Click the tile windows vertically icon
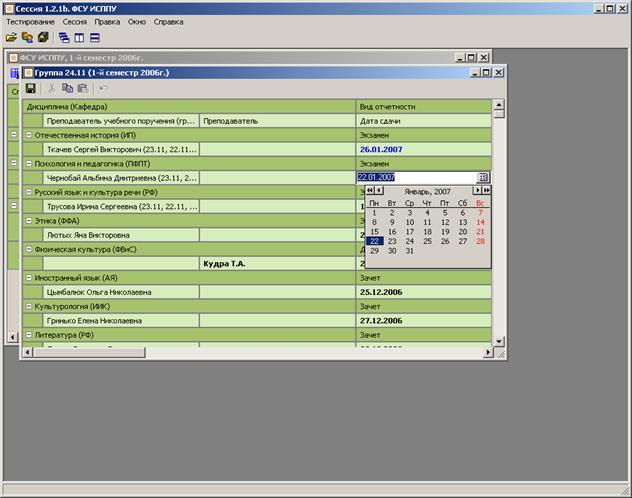The width and height of the screenshot is (632, 498). [79, 37]
